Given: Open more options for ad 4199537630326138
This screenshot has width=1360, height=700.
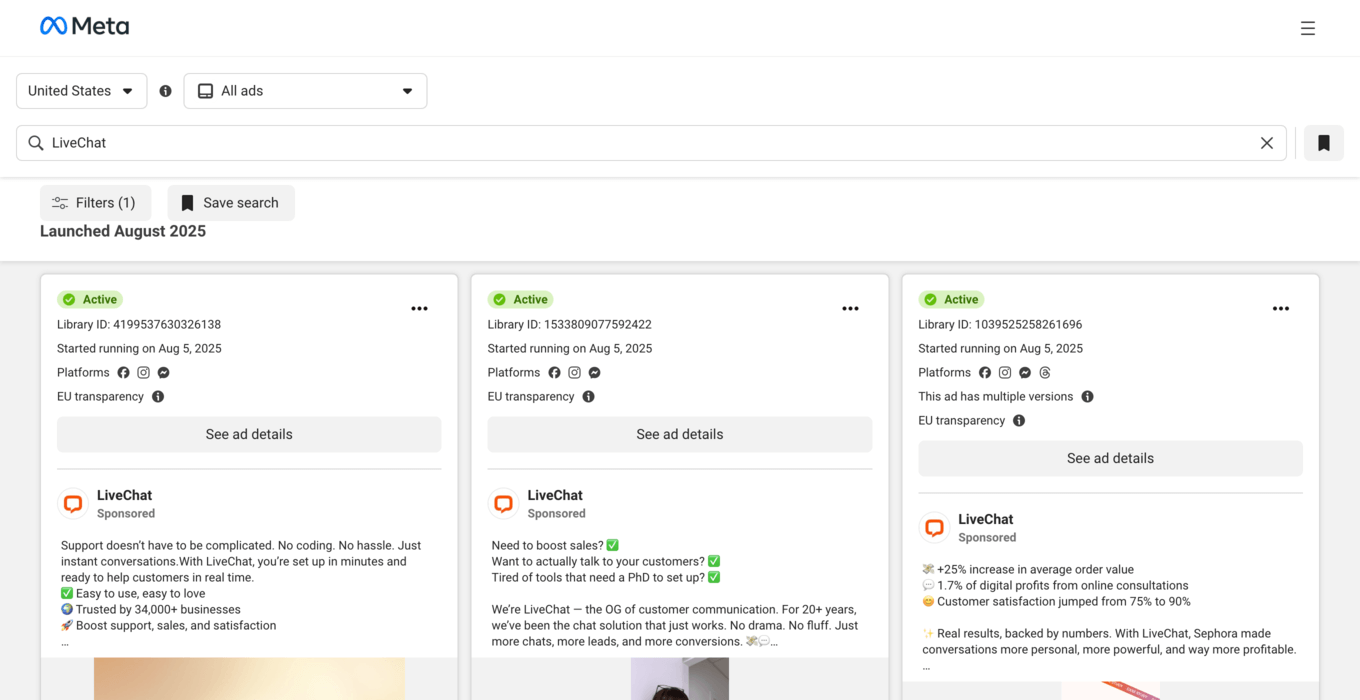Looking at the screenshot, I should click(420, 309).
